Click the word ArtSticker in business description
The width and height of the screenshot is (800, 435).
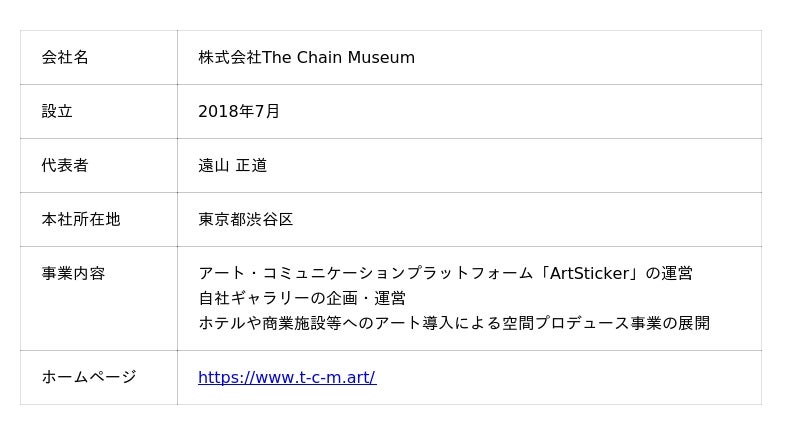(589, 273)
